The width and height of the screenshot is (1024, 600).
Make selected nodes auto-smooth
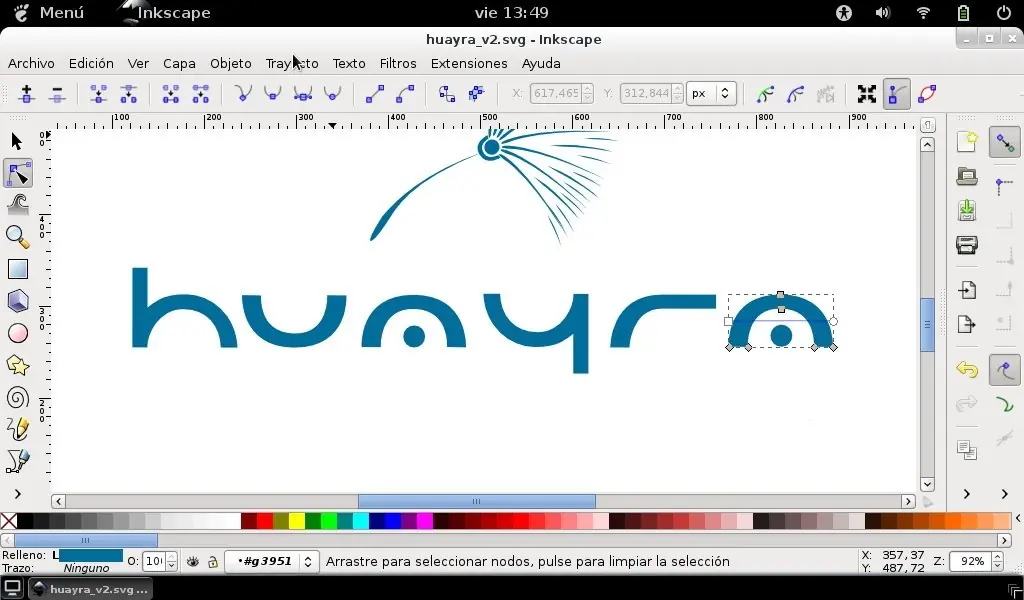pyautogui.click(x=332, y=94)
